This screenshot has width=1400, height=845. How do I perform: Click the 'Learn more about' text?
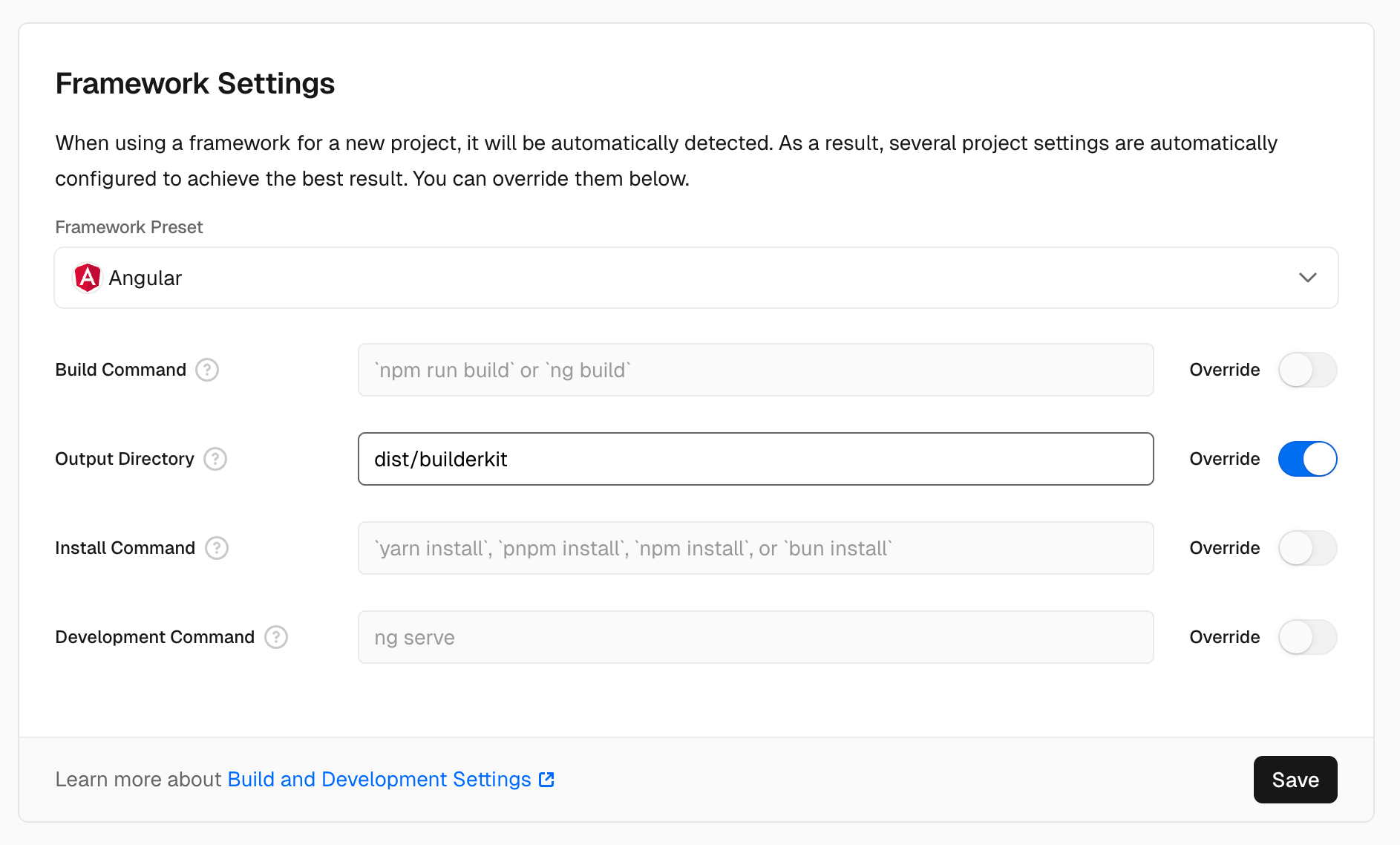tap(138, 780)
